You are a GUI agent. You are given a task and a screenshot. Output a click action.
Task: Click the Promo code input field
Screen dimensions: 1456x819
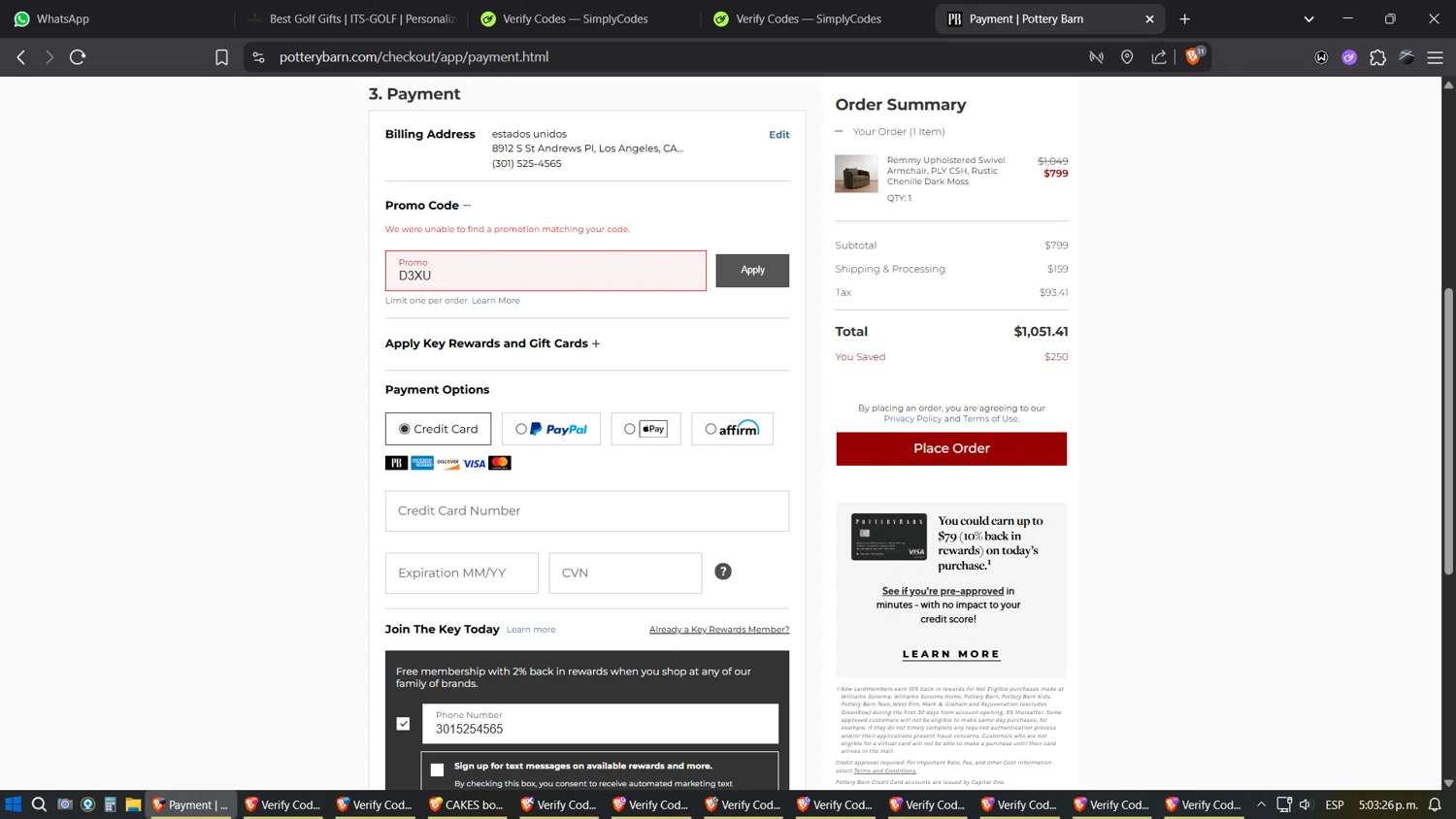coord(546,271)
